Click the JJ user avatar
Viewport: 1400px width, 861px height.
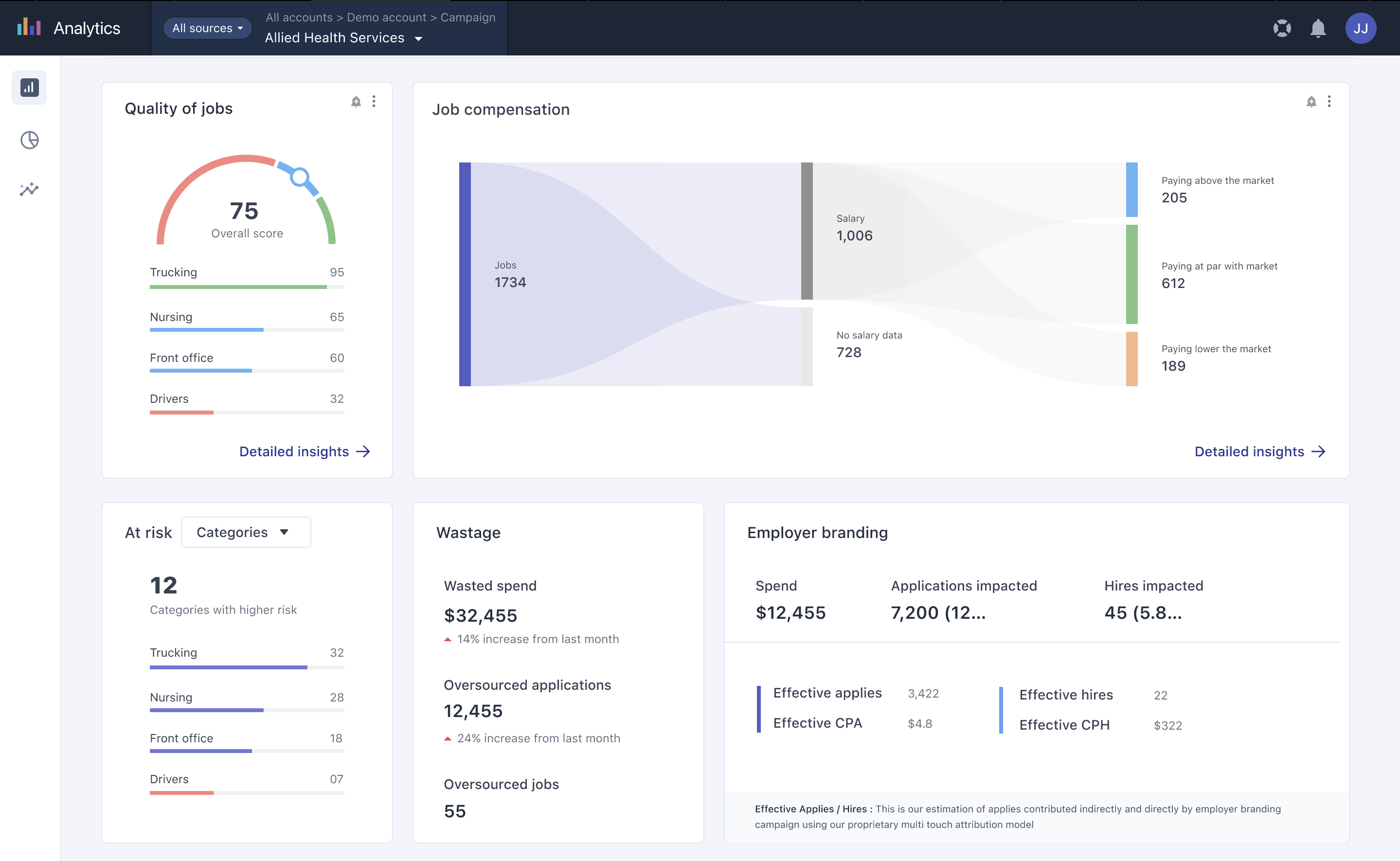(1360, 28)
